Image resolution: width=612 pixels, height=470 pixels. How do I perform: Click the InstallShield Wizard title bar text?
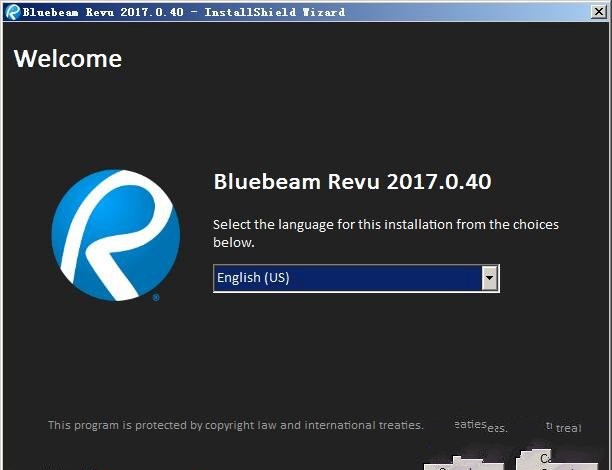184,12
